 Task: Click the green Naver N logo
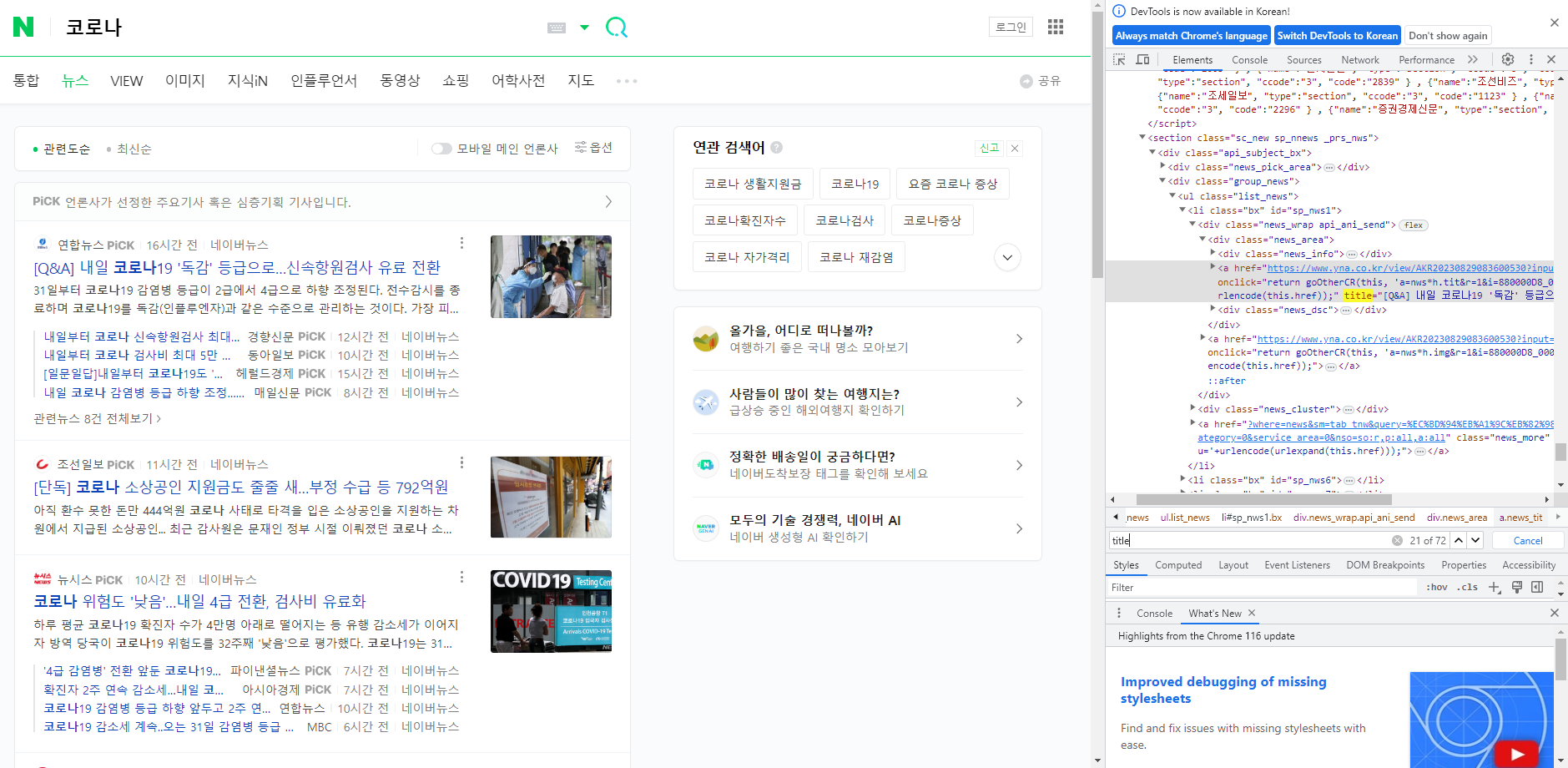[x=23, y=27]
